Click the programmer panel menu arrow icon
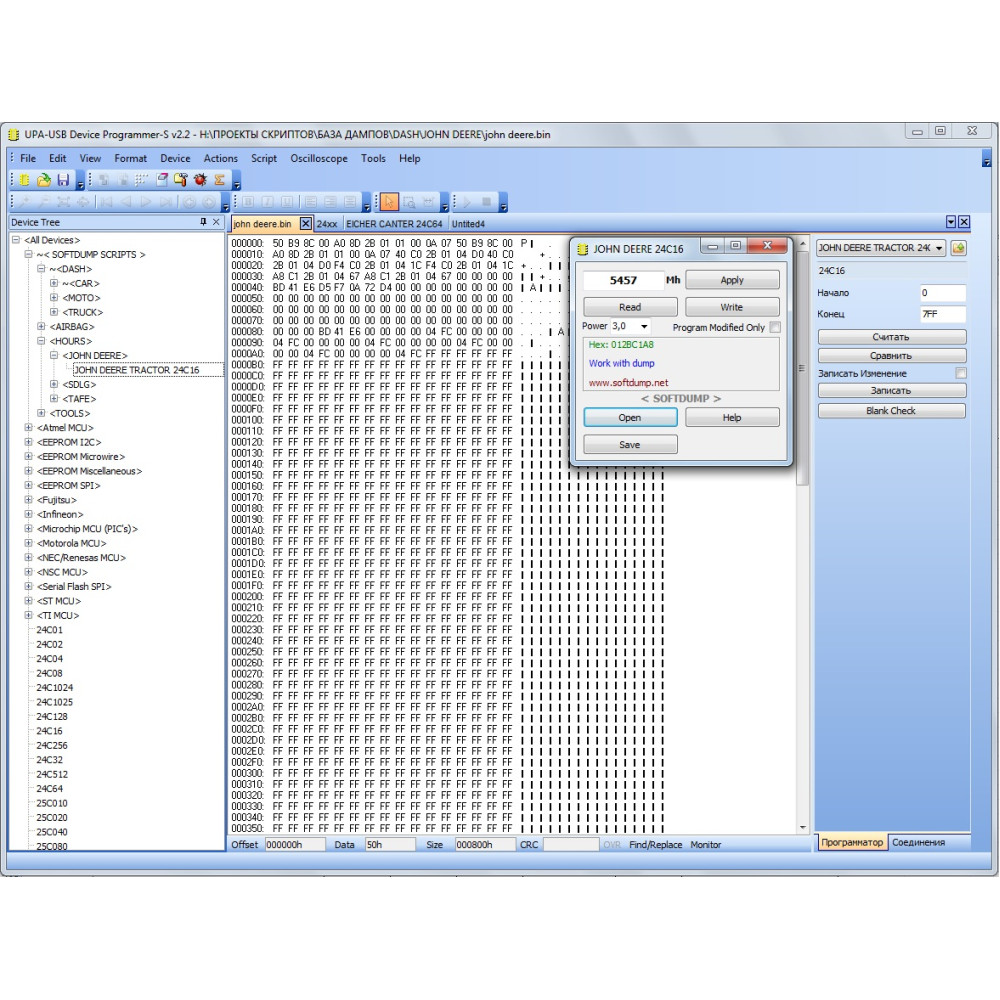 pos(951,222)
